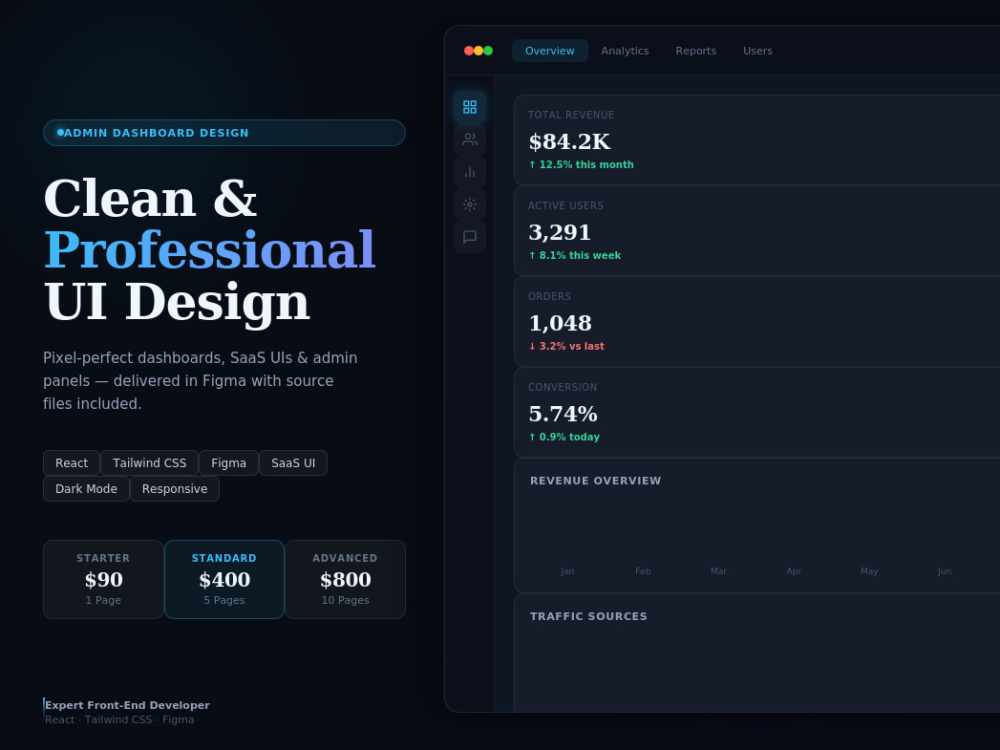Click the Apr chart axis label
Screen dimensions: 1000x750
[x=793, y=571]
